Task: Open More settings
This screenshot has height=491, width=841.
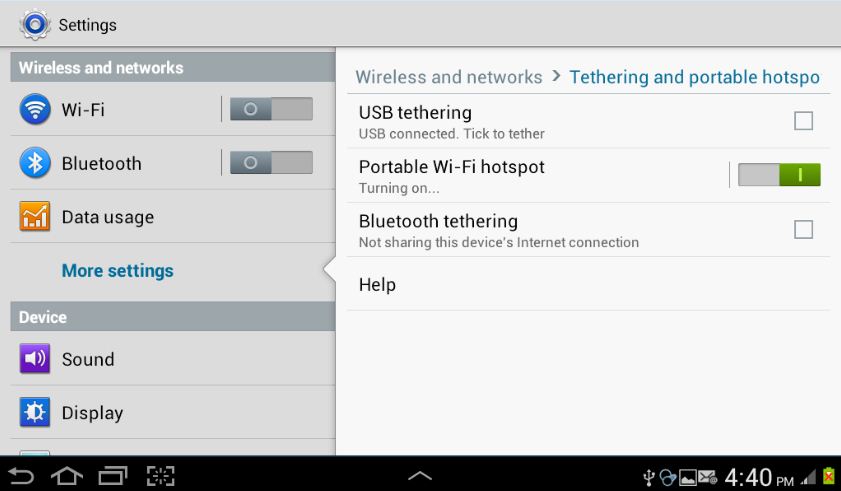Action: 117,270
